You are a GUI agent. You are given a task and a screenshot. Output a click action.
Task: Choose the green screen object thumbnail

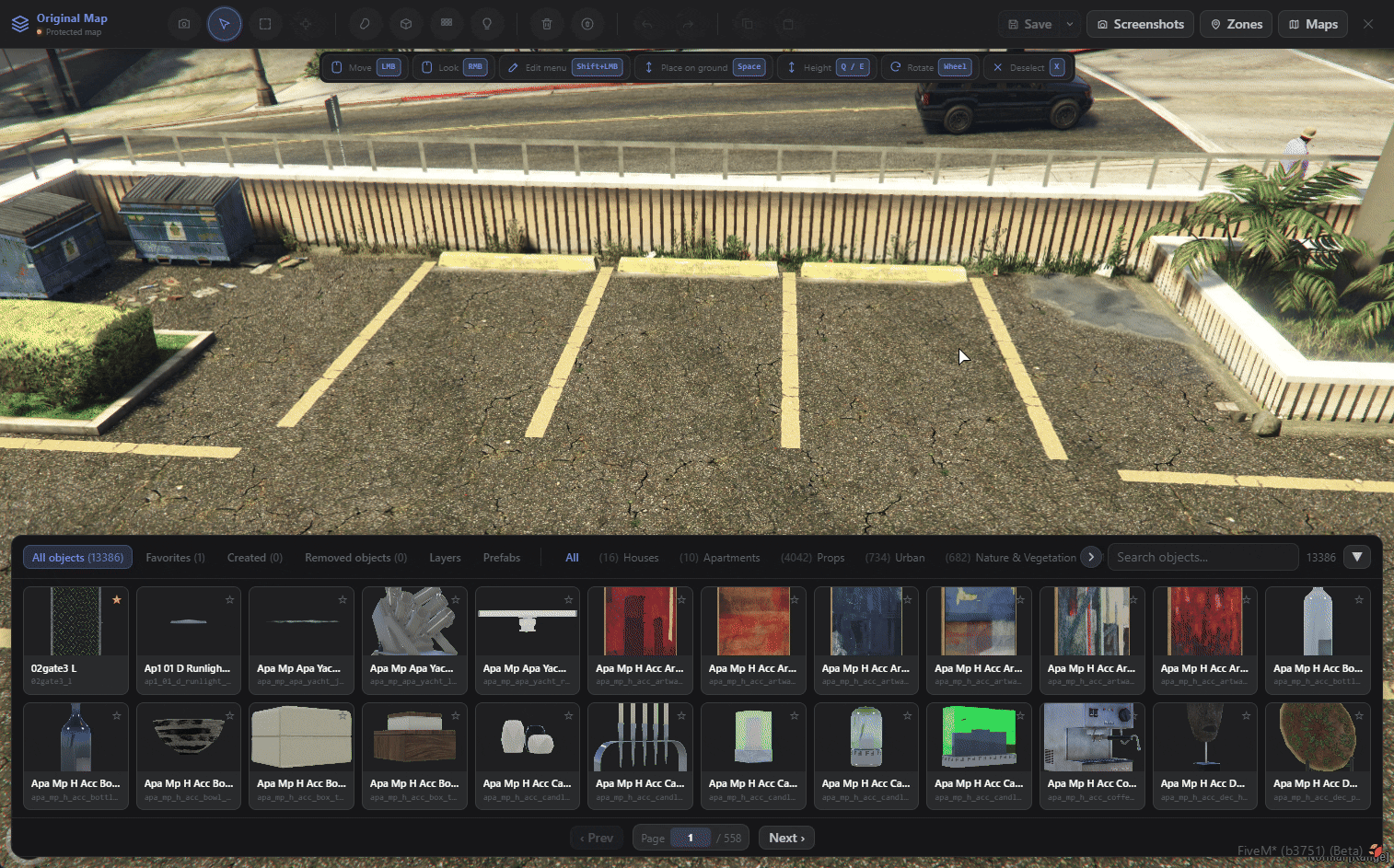click(x=980, y=737)
